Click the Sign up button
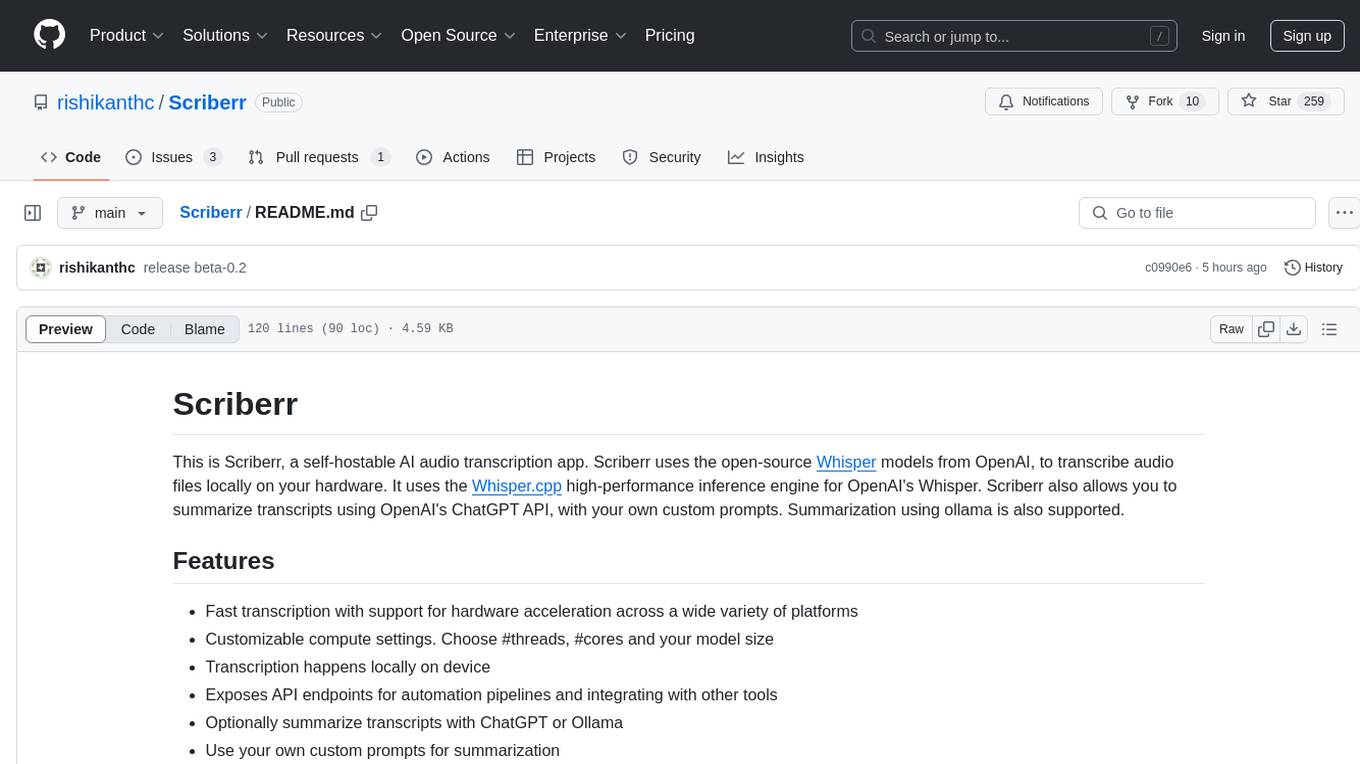The height and width of the screenshot is (764, 1360). 1307,36
